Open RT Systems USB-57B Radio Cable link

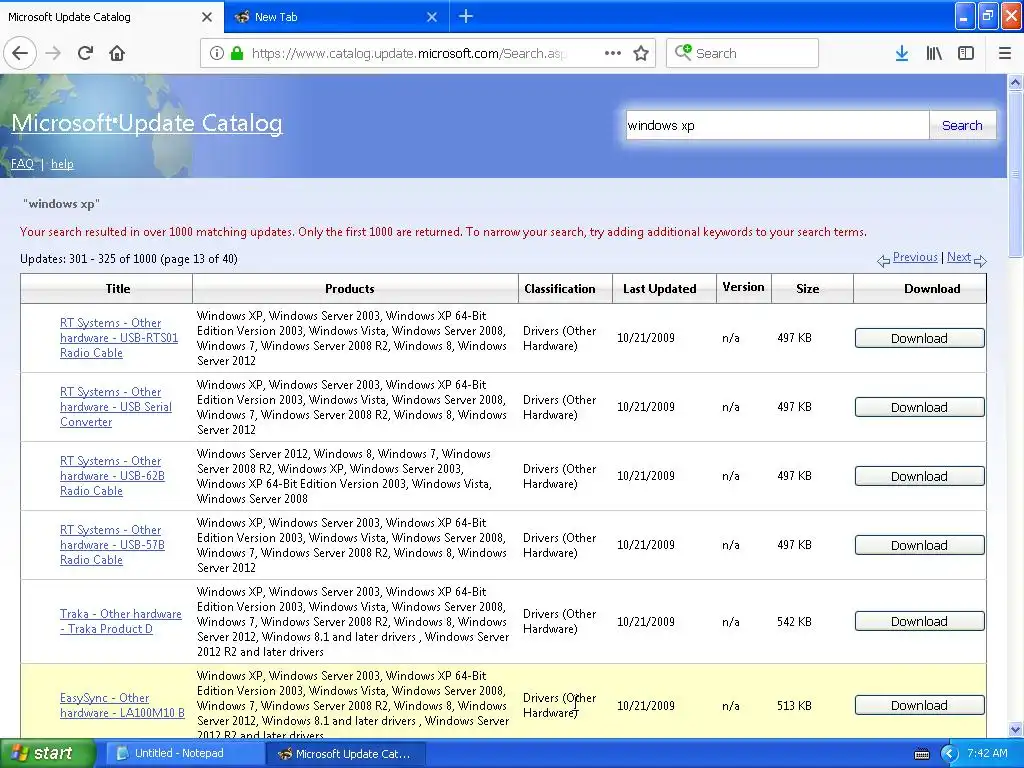coord(112,545)
